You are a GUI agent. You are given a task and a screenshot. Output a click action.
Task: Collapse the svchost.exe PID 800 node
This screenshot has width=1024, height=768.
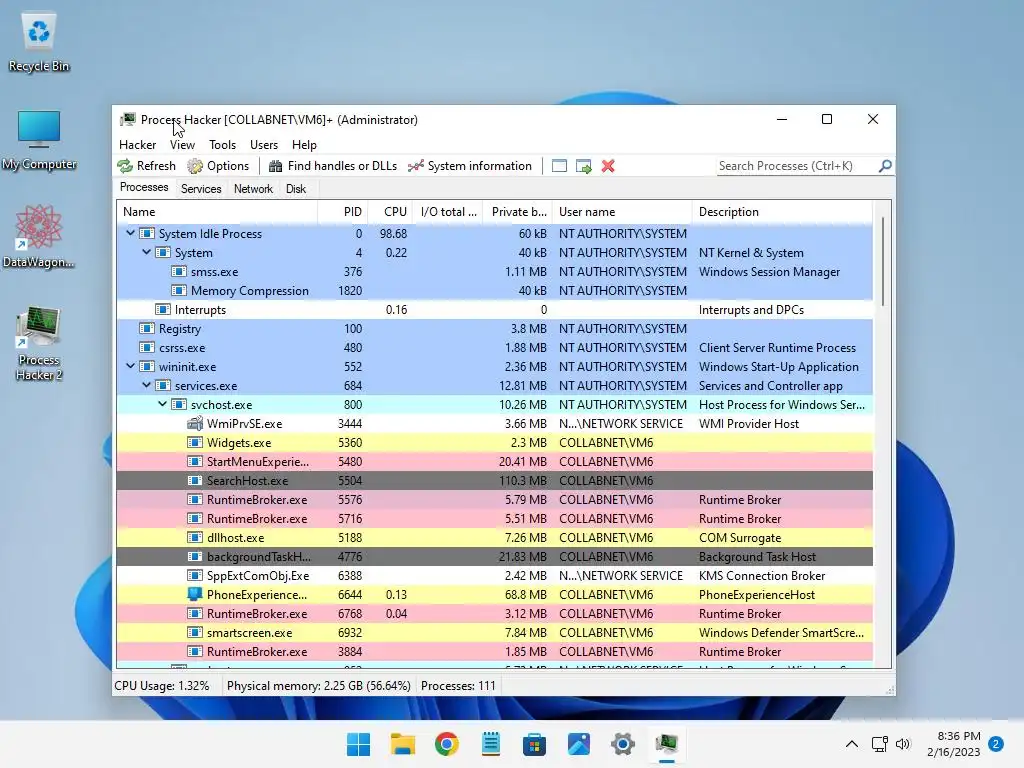pos(163,404)
